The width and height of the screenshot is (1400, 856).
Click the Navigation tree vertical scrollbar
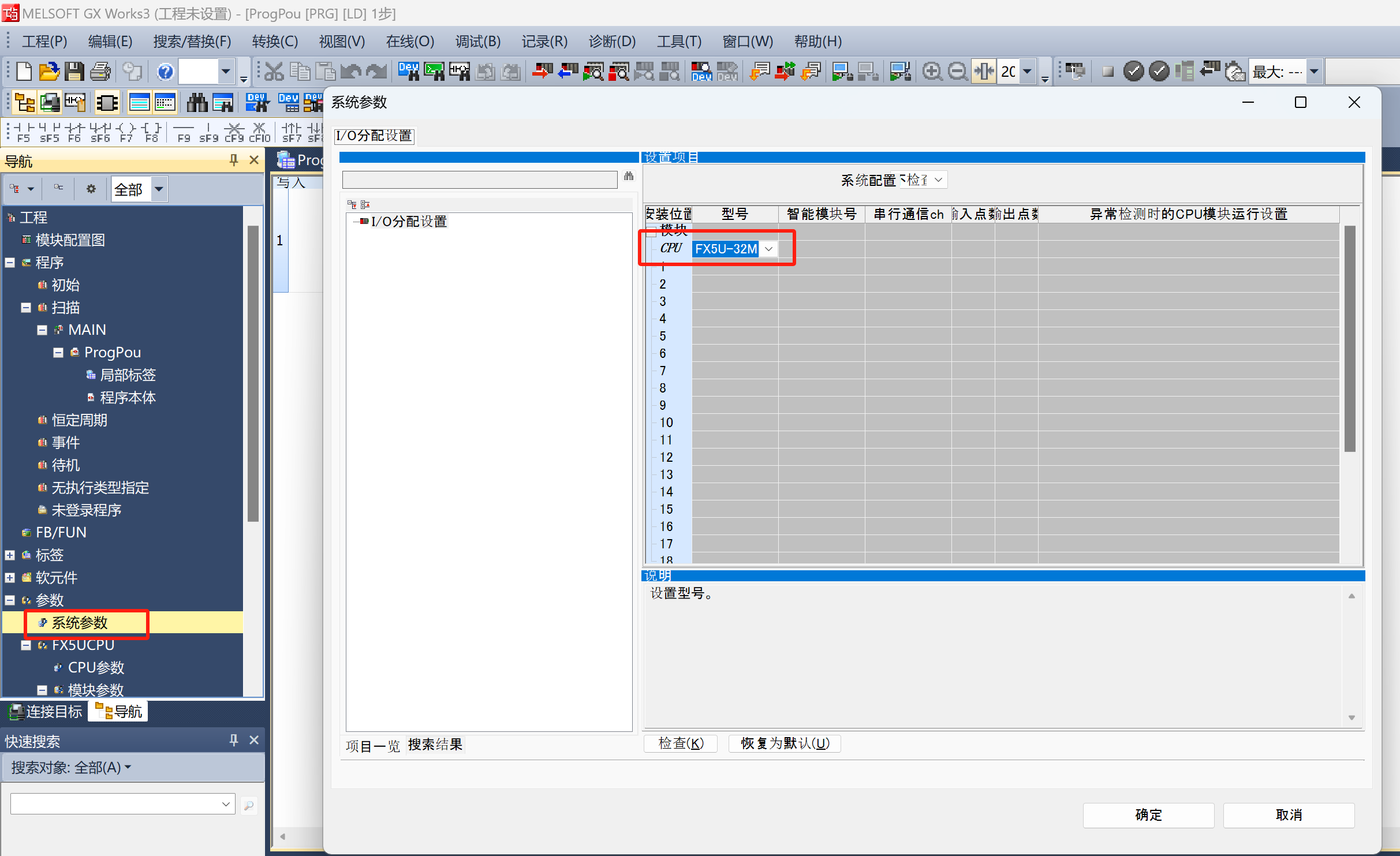(253, 374)
